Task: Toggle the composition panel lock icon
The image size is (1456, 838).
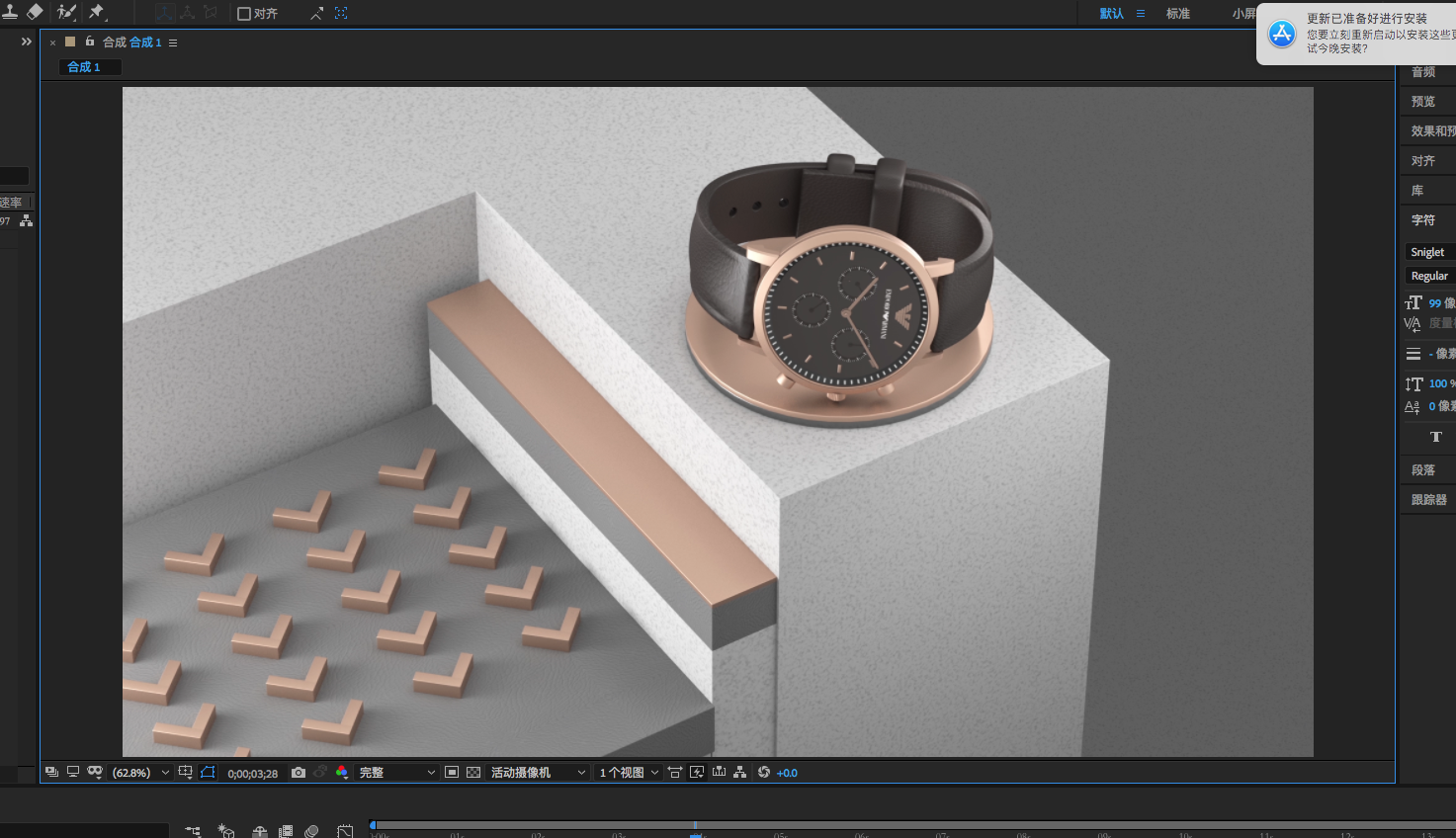Action: (90, 42)
